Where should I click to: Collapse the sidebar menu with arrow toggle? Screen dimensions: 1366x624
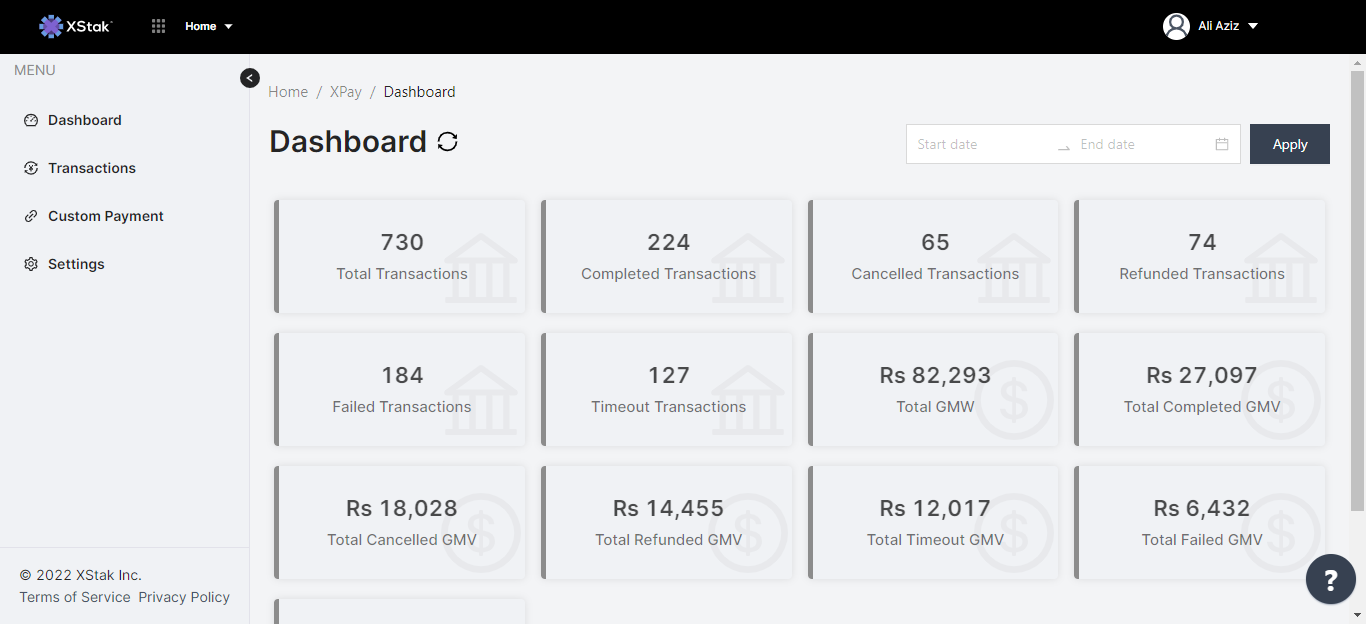pyautogui.click(x=250, y=78)
